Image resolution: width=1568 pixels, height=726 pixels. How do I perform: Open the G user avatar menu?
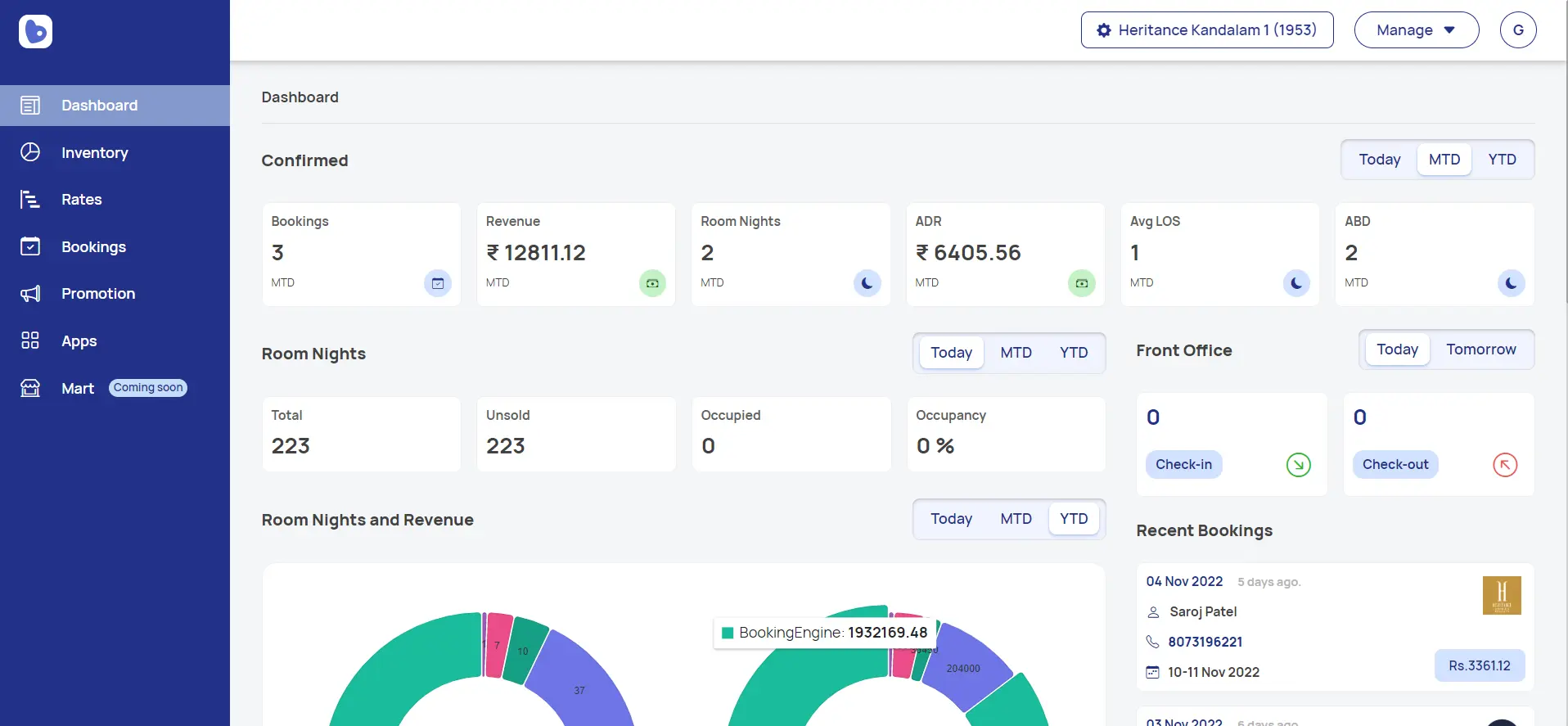click(1518, 30)
